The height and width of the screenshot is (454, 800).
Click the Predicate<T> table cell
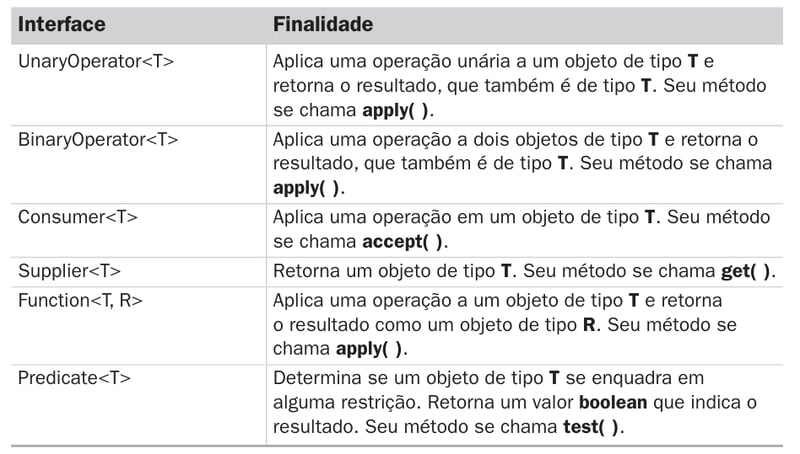click(74, 378)
